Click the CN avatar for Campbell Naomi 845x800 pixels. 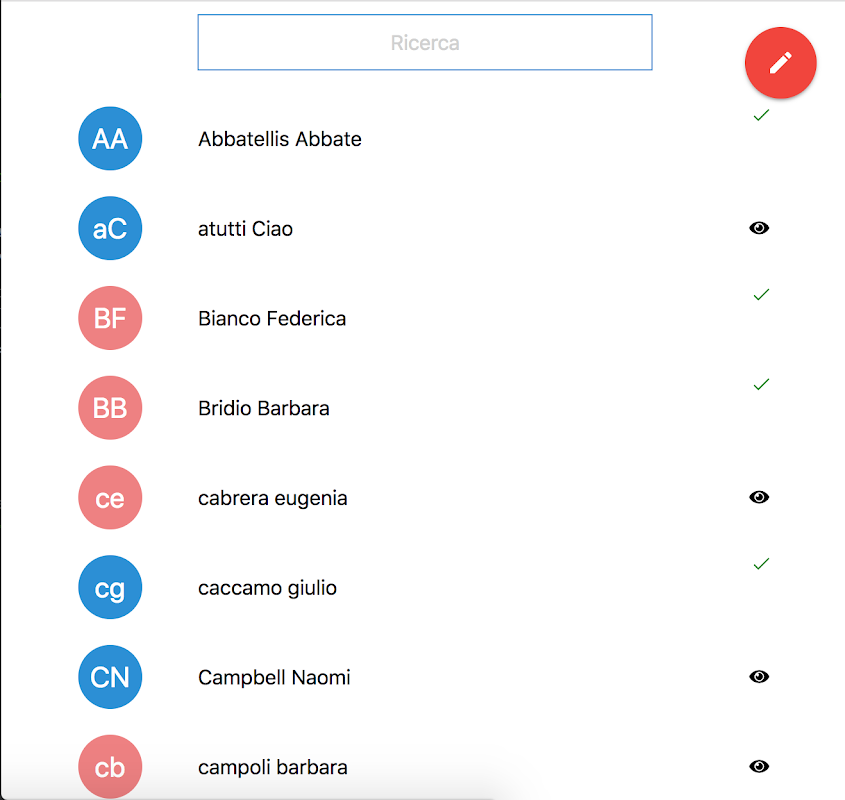tap(110, 677)
